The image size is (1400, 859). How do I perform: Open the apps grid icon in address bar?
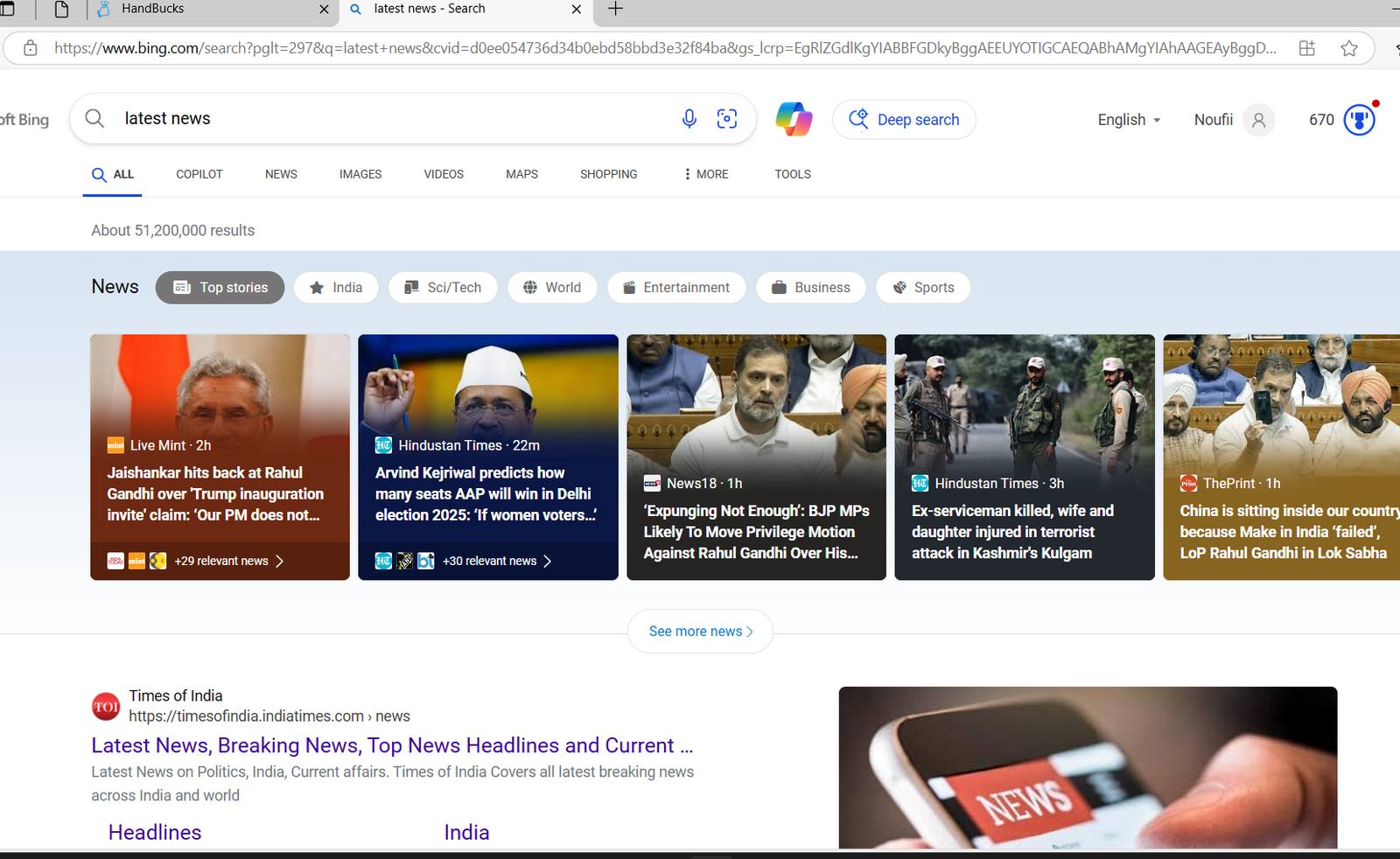1307,48
